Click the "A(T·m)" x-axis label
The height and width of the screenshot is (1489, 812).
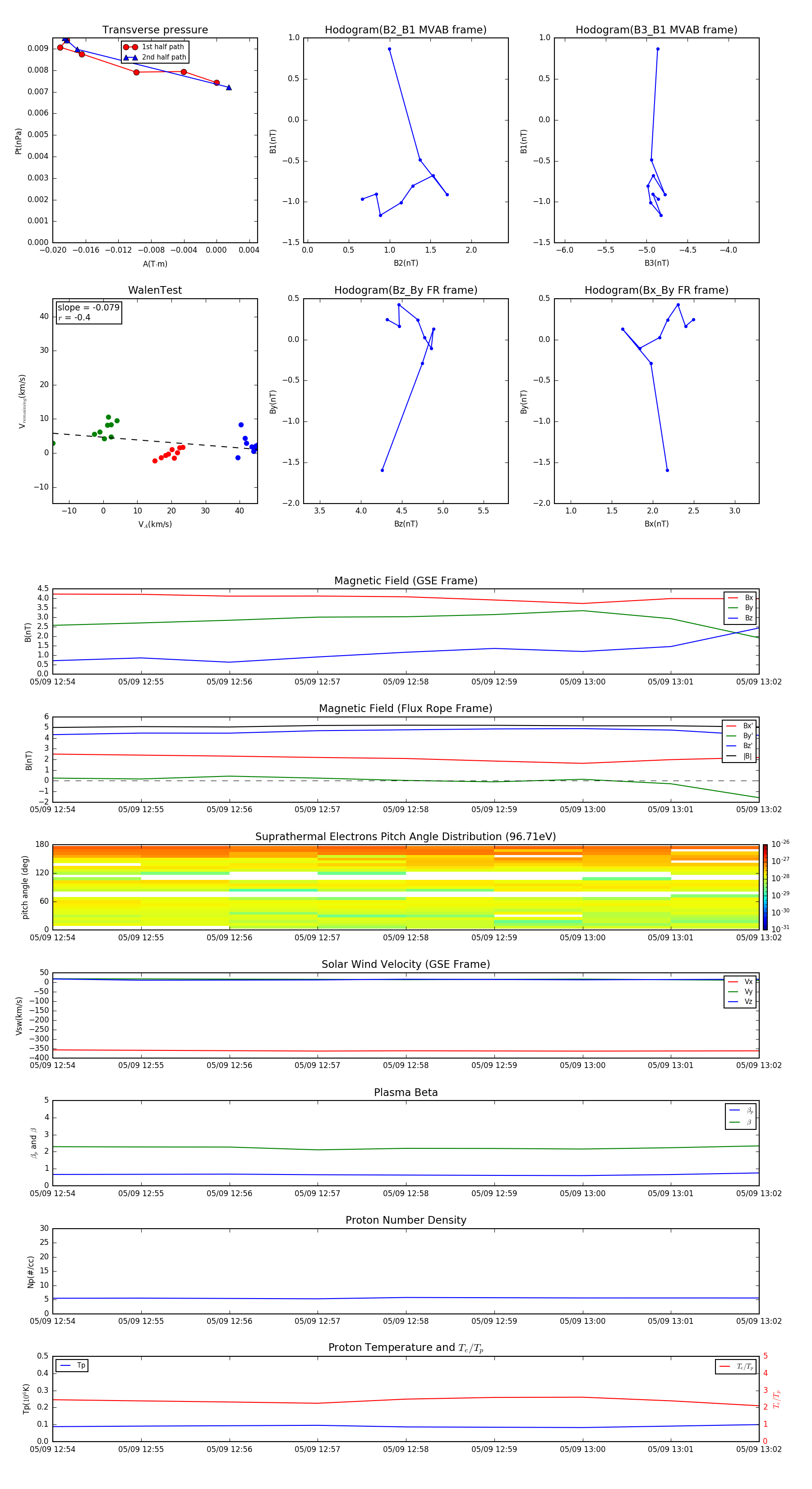pyautogui.click(x=155, y=264)
